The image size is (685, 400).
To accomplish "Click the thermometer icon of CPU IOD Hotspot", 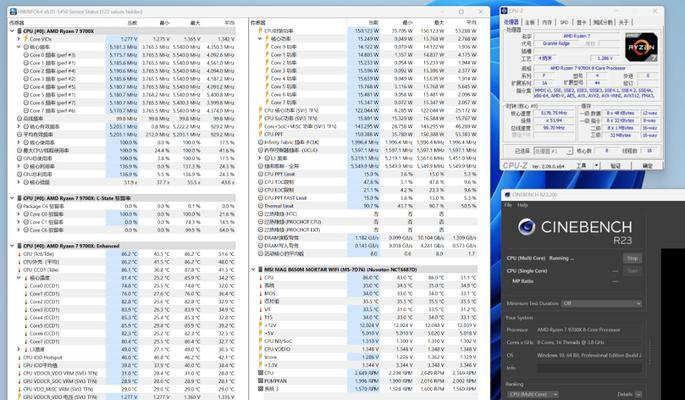I will pyautogui.click(x=19, y=357).
